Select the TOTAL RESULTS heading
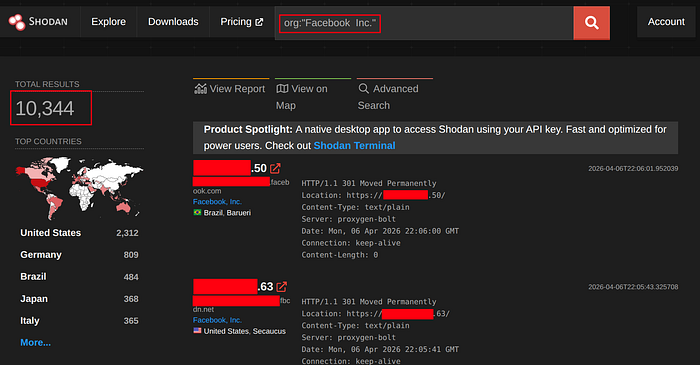 [47, 84]
